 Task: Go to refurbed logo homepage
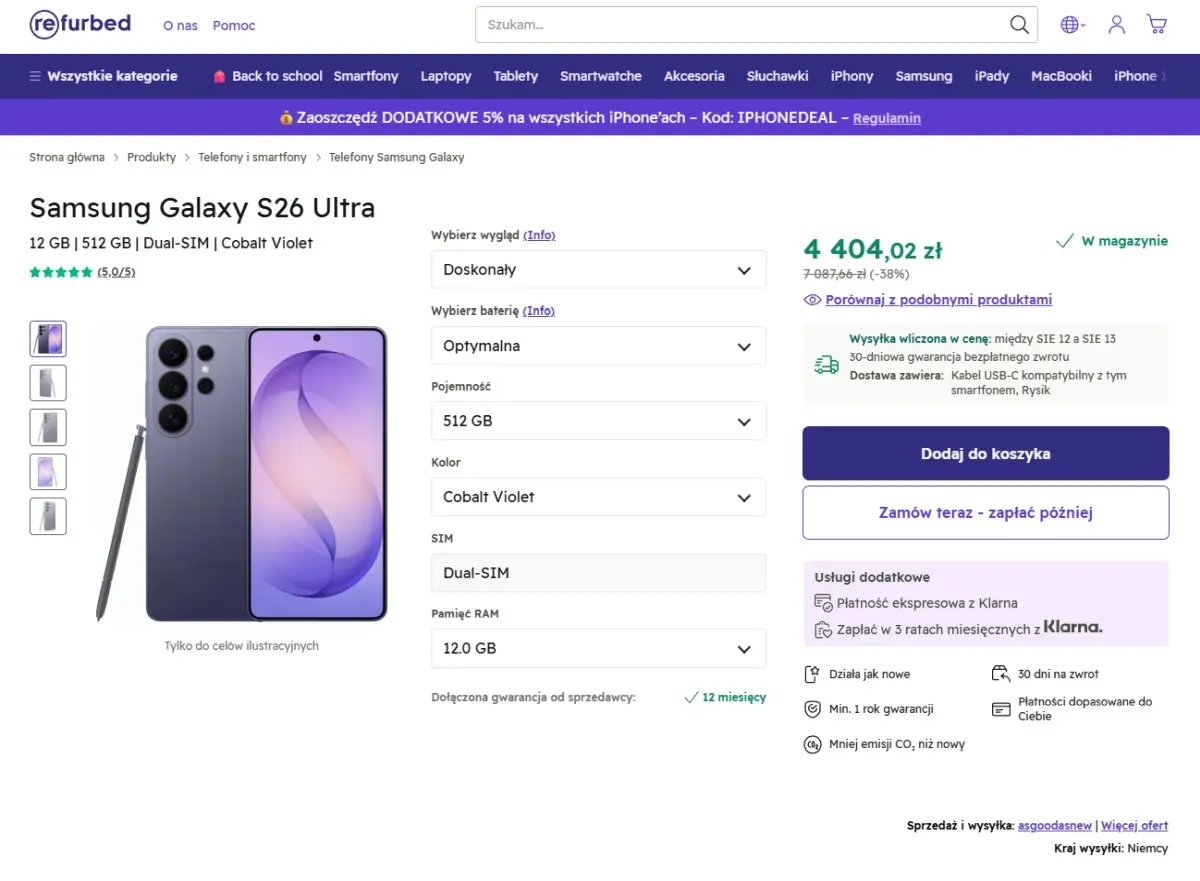point(80,24)
